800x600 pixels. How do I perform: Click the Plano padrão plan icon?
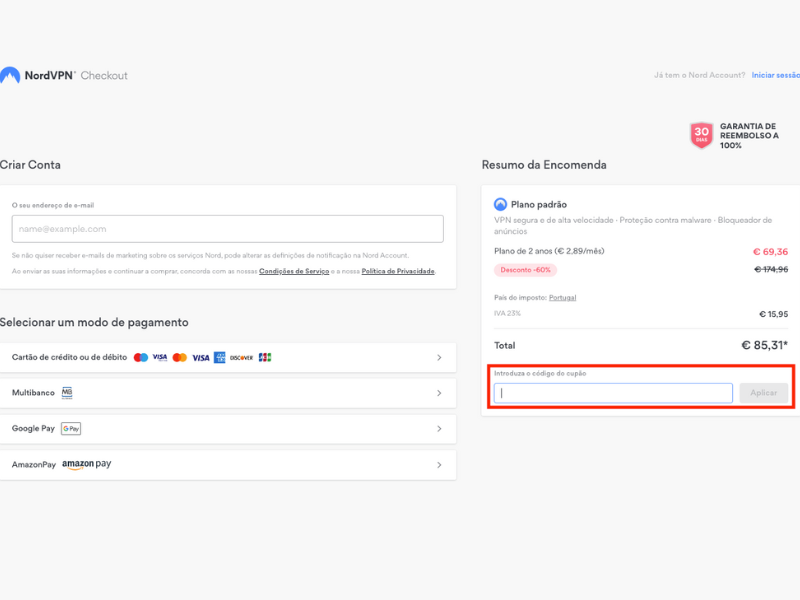coord(500,205)
